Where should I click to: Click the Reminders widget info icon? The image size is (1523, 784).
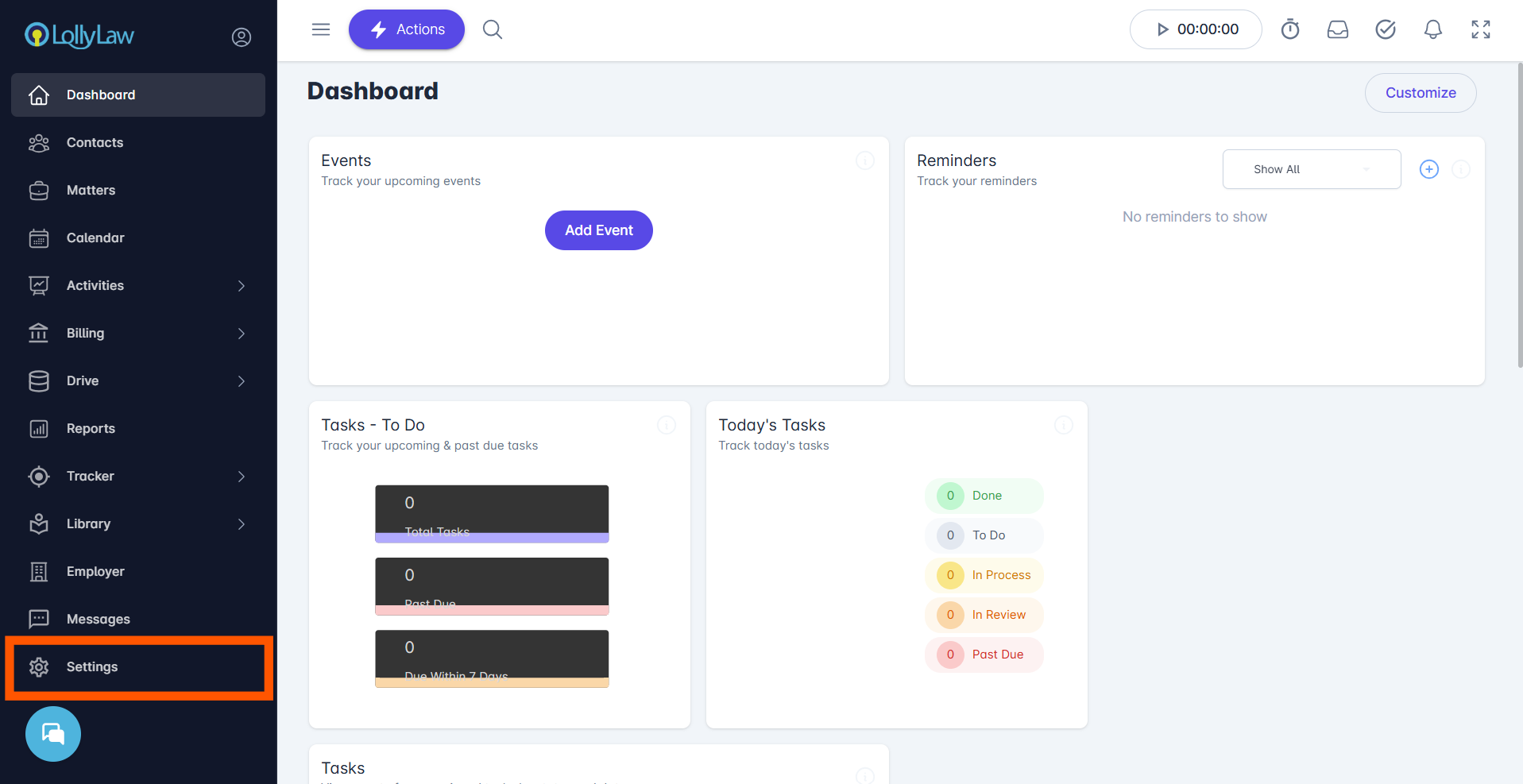point(1461,169)
